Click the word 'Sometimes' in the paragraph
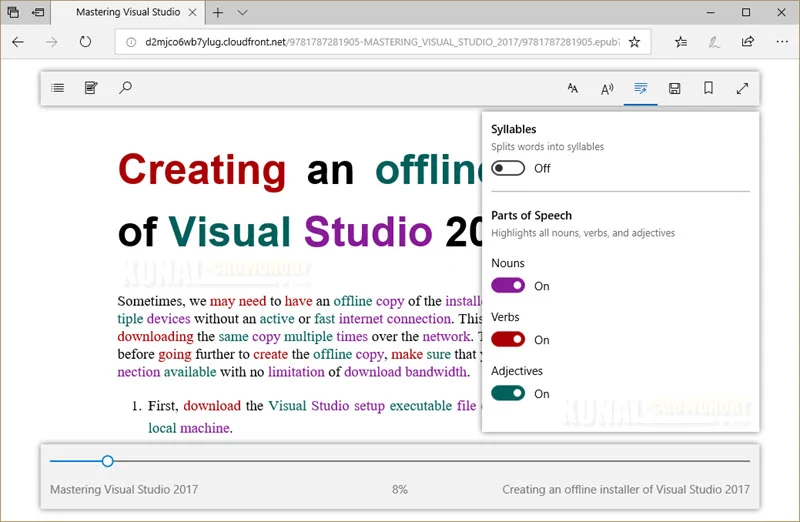Viewport: 800px width, 522px height. [x=152, y=302]
